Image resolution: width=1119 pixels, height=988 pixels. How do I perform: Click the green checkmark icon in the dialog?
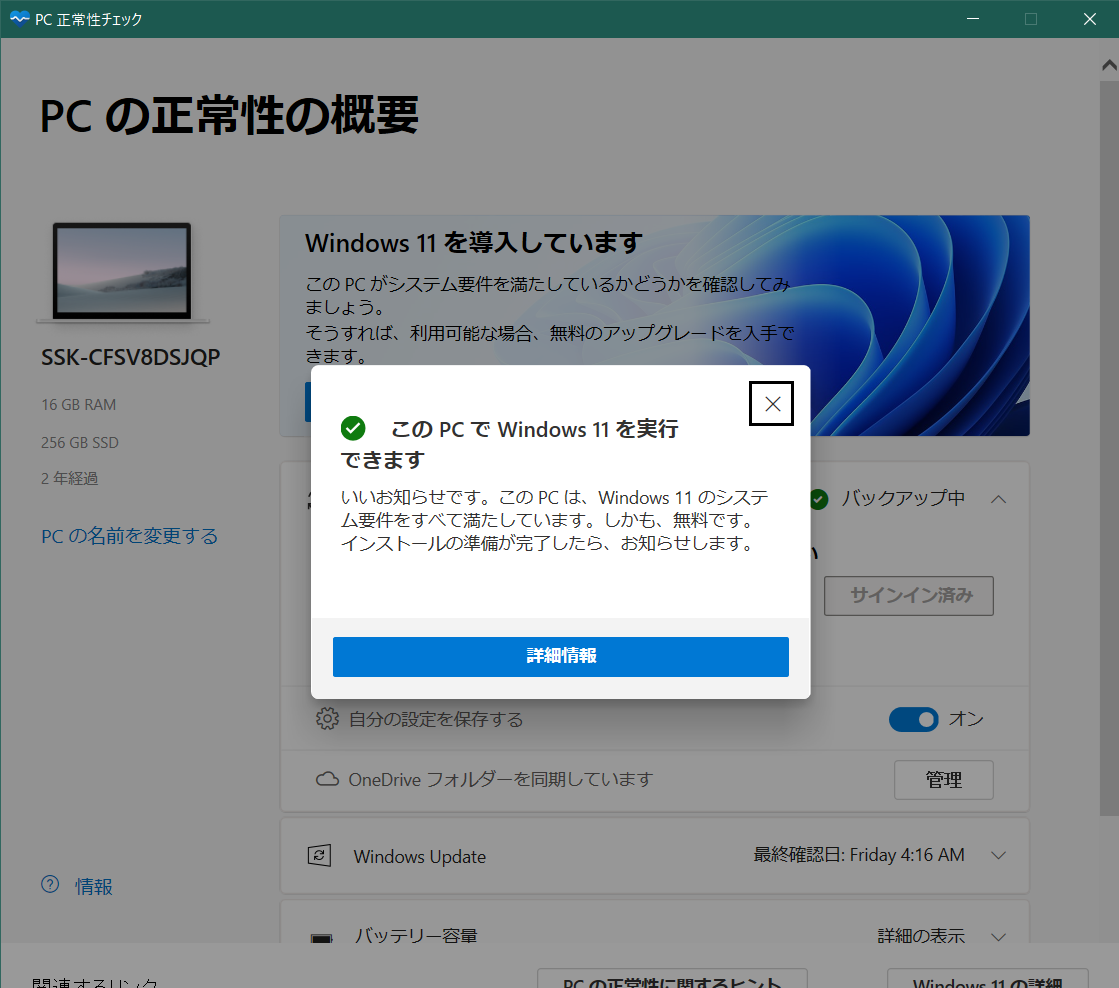pyautogui.click(x=353, y=428)
